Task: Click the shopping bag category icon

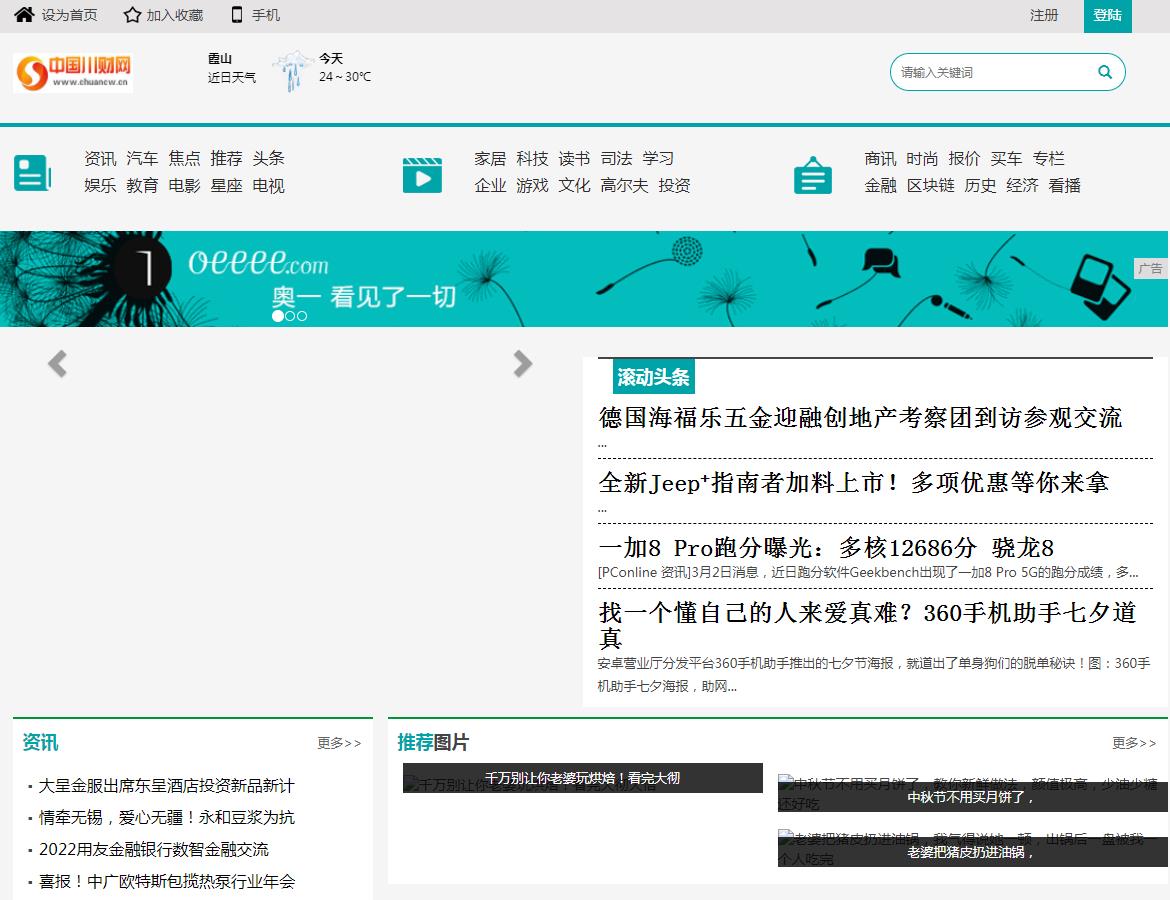Action: [813, 175]
